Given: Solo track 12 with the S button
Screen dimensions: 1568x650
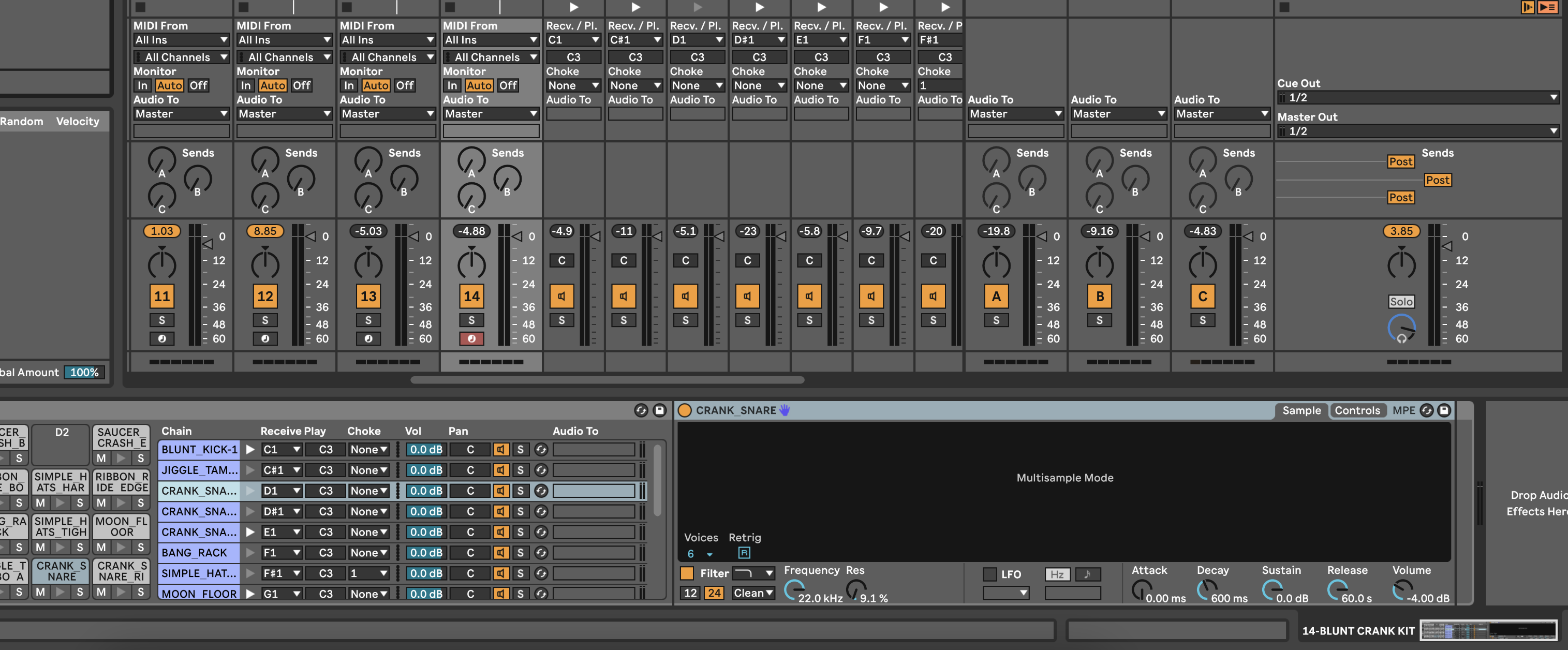Looking at the screenshot, I should click(265, 320).
